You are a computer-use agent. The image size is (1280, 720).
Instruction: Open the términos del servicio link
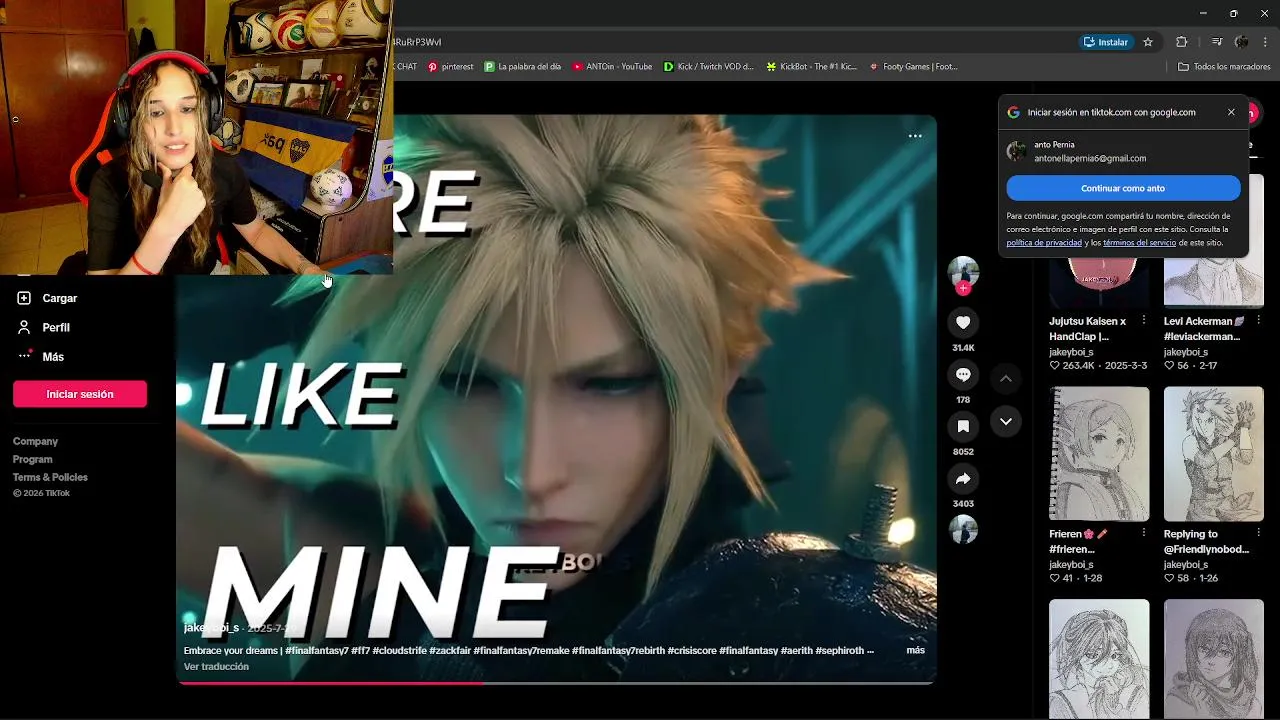[x=1139, y=243]
